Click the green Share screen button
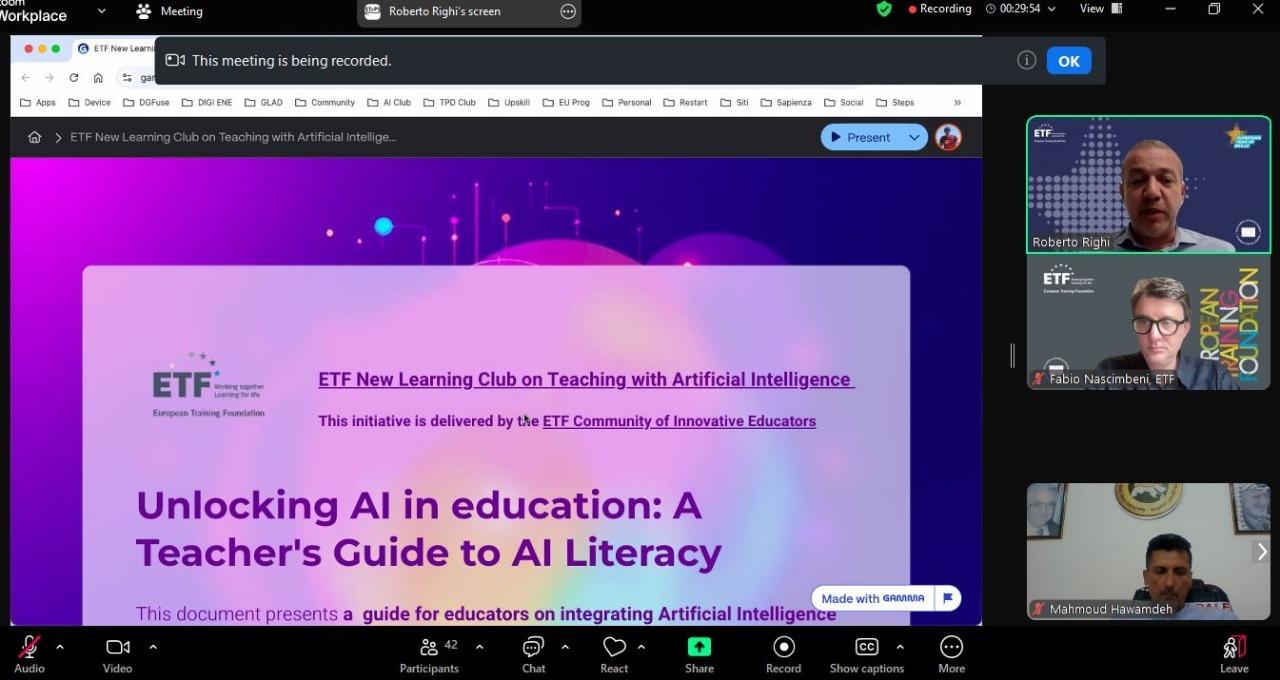This screenshot has height=680, width=1280. click(699, 654)
